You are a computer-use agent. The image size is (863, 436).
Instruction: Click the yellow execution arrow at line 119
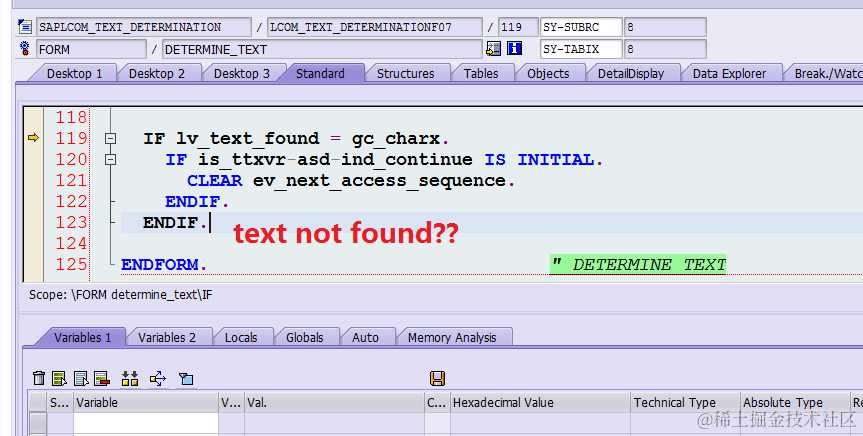(x=34, y=138)
